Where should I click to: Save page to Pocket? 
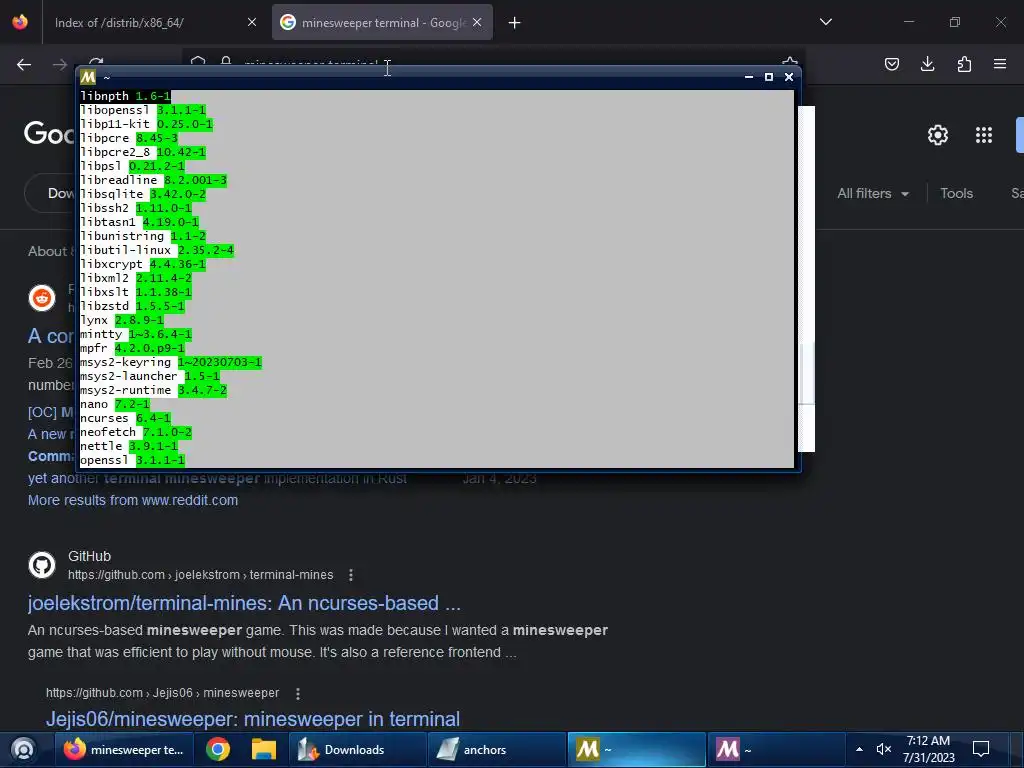892,64
